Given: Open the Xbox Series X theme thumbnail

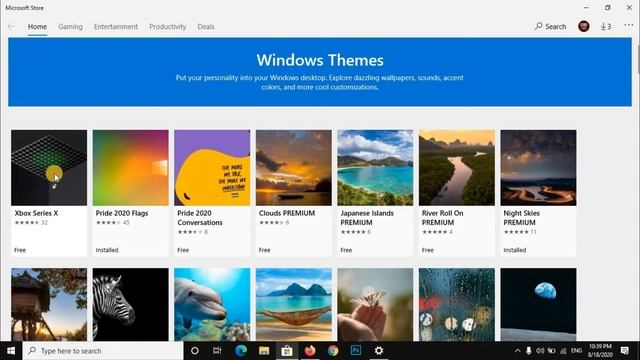Looking at the screenshot, I should pyautogui.click(x=49, y=168).
